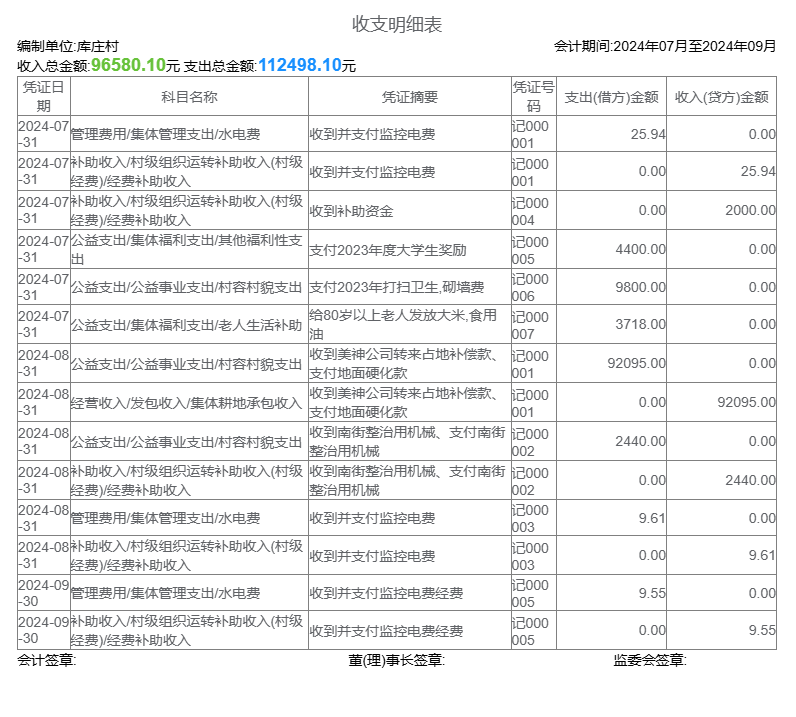Click the 监委会签章 signature label
This screenshot has height=717, width=796.
[x=650, y=660]
